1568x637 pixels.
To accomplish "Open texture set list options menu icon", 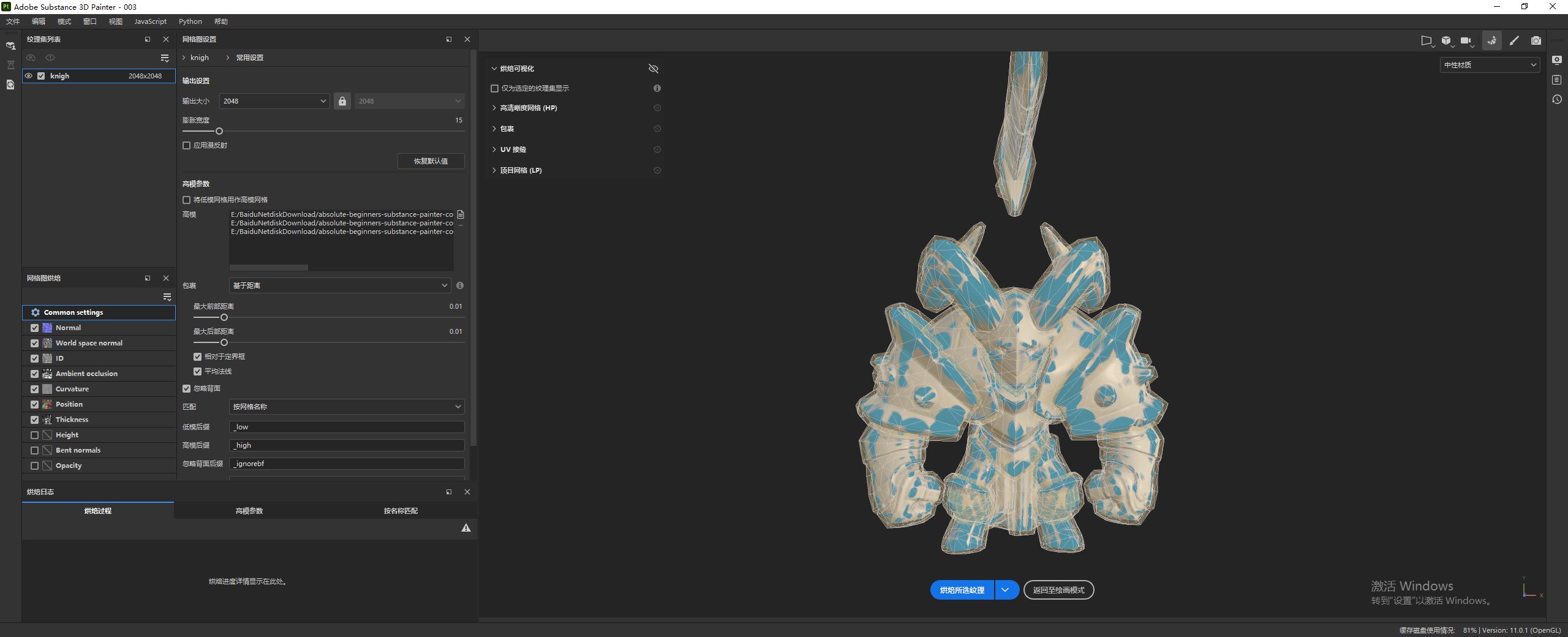I will pyautogui.click(x=165, y=58).
